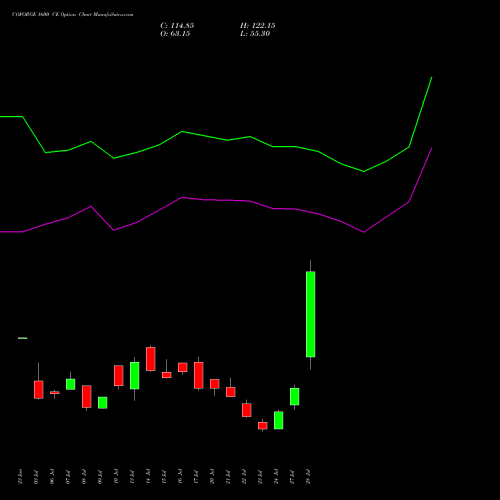Select the small red candle for 23 Jul
This screenshot has width=500, height=500.
(263, 426)
